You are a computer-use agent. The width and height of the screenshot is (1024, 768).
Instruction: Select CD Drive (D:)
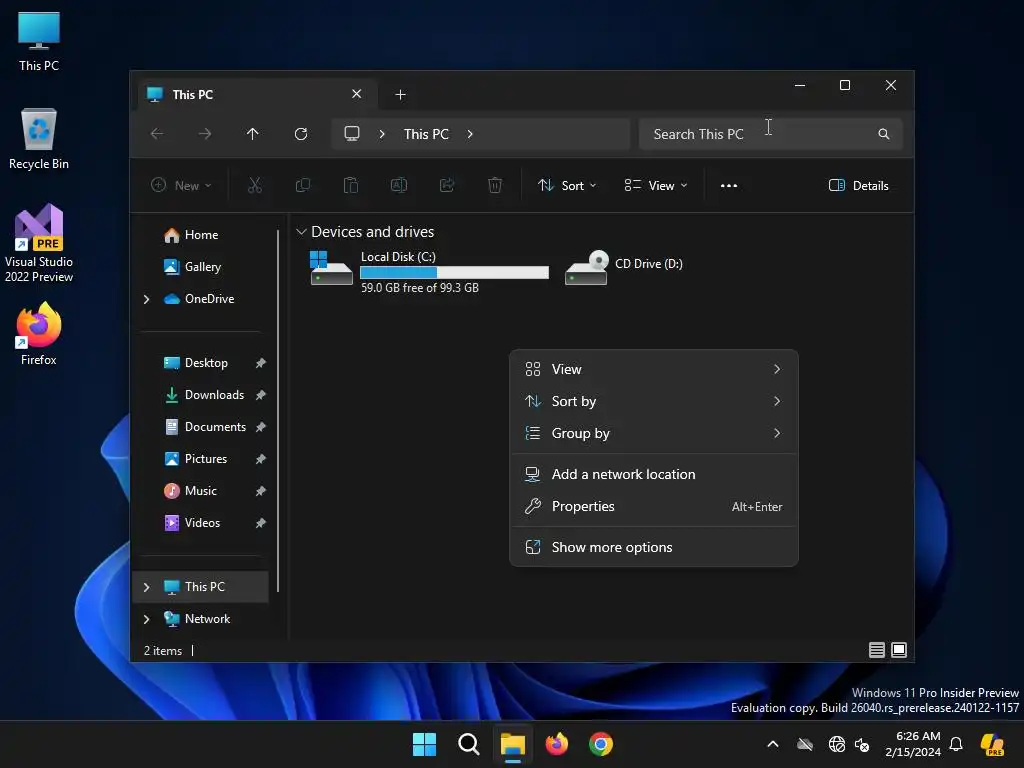(x=624, y=266)
